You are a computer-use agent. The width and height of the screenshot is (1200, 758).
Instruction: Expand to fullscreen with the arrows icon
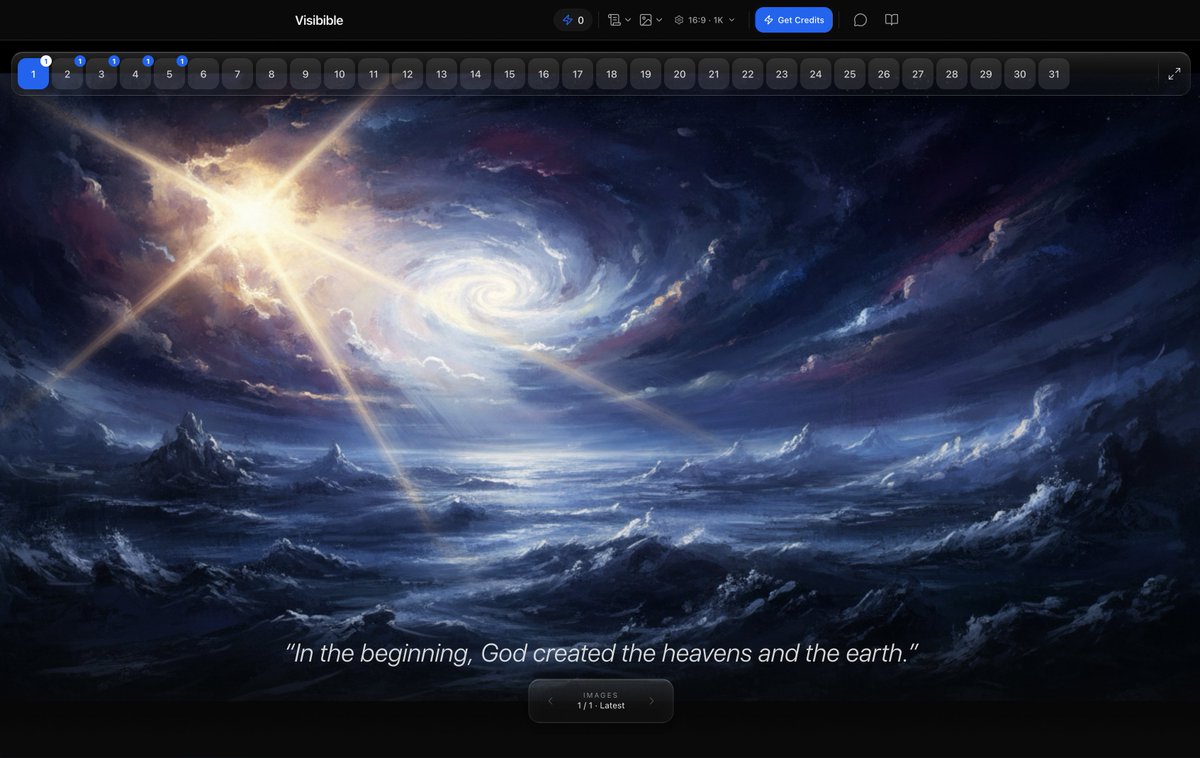[1175, 74]
